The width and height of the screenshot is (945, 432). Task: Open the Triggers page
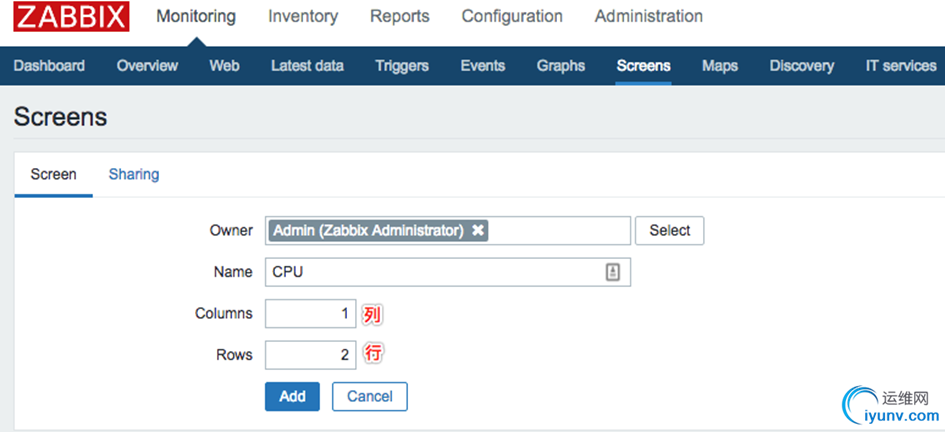point(402,66)
